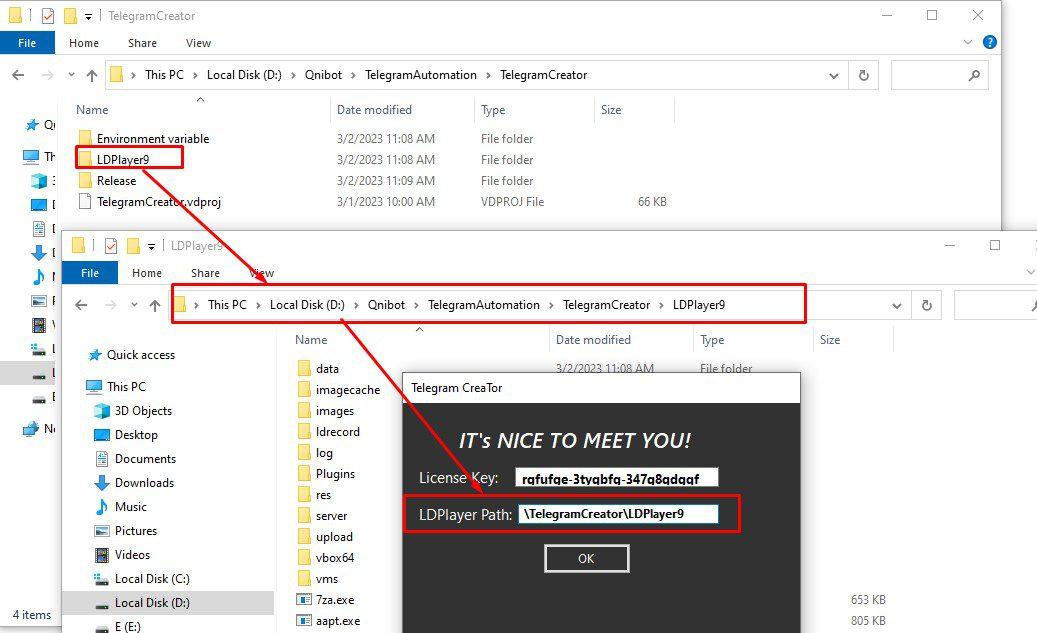The width and height of the screenshot is (1037, 633).
Task: Click the Up arrow in the LDPlayer9 window
Action: [x=155, y=305]
